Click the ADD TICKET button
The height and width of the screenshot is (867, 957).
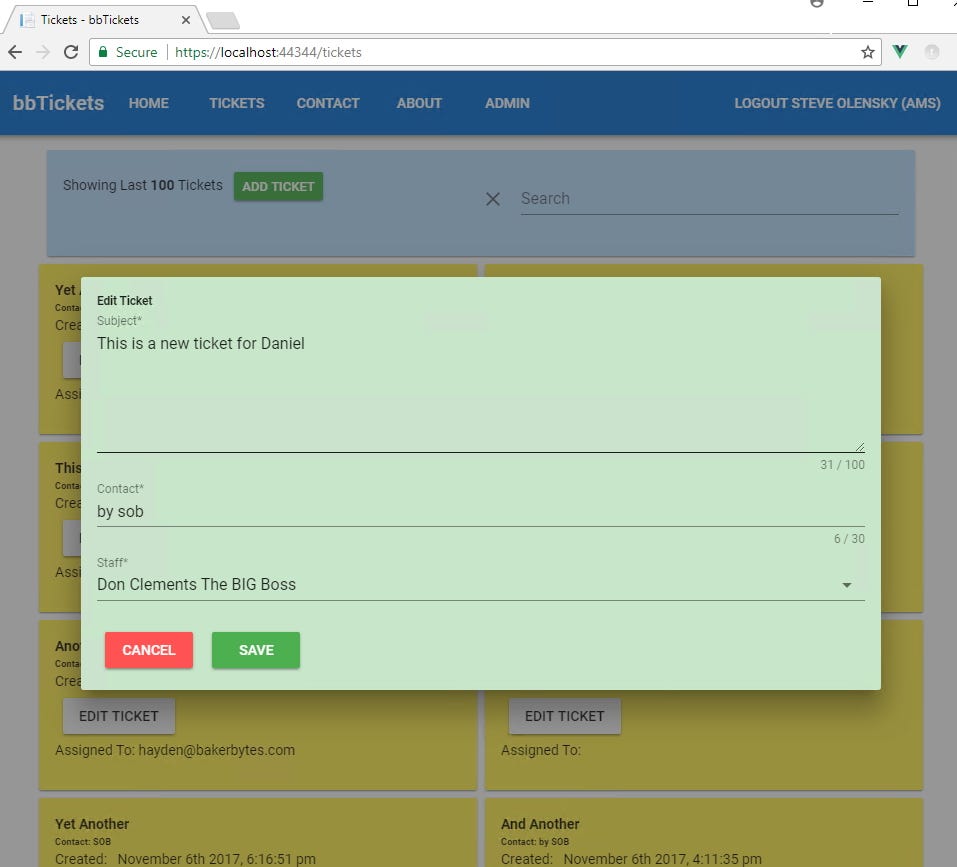coord(278,186)
